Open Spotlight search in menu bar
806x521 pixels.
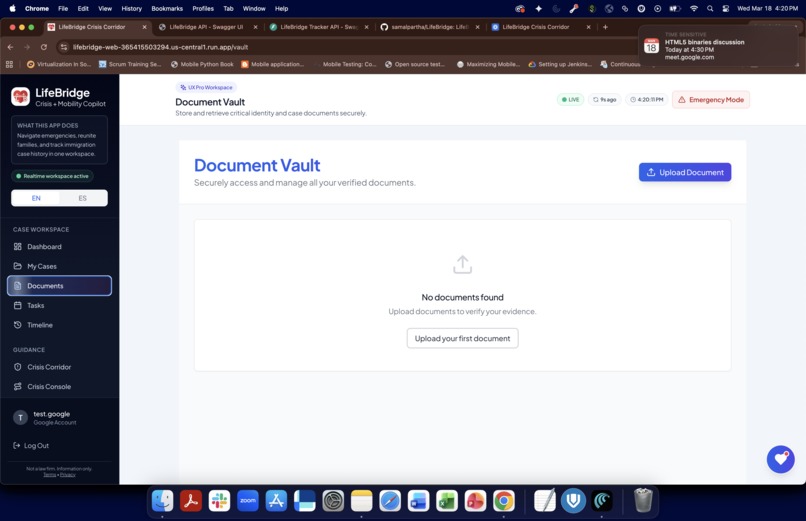[x=710, y=8]
